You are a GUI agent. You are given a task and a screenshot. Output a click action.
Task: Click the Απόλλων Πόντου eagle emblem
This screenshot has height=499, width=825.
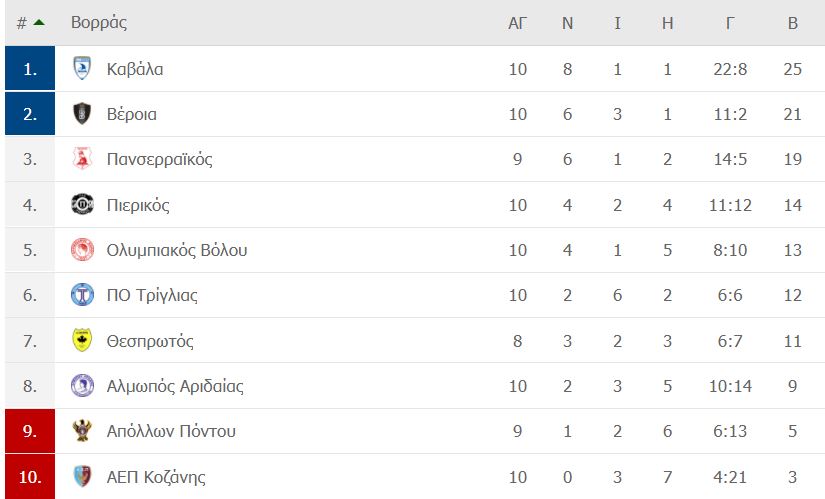click(x=82, y=431)
